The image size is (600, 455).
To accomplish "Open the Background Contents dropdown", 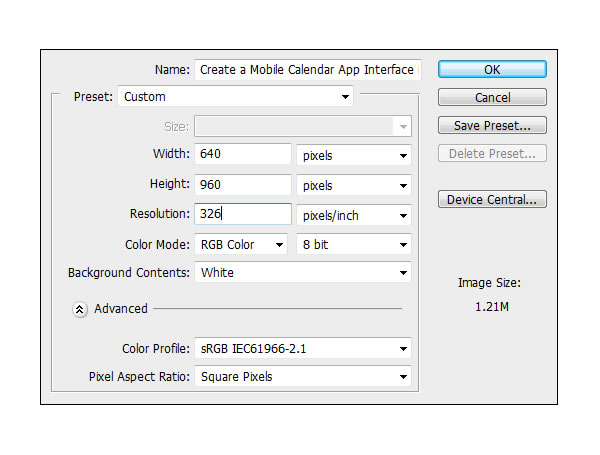I will point(303,272).
